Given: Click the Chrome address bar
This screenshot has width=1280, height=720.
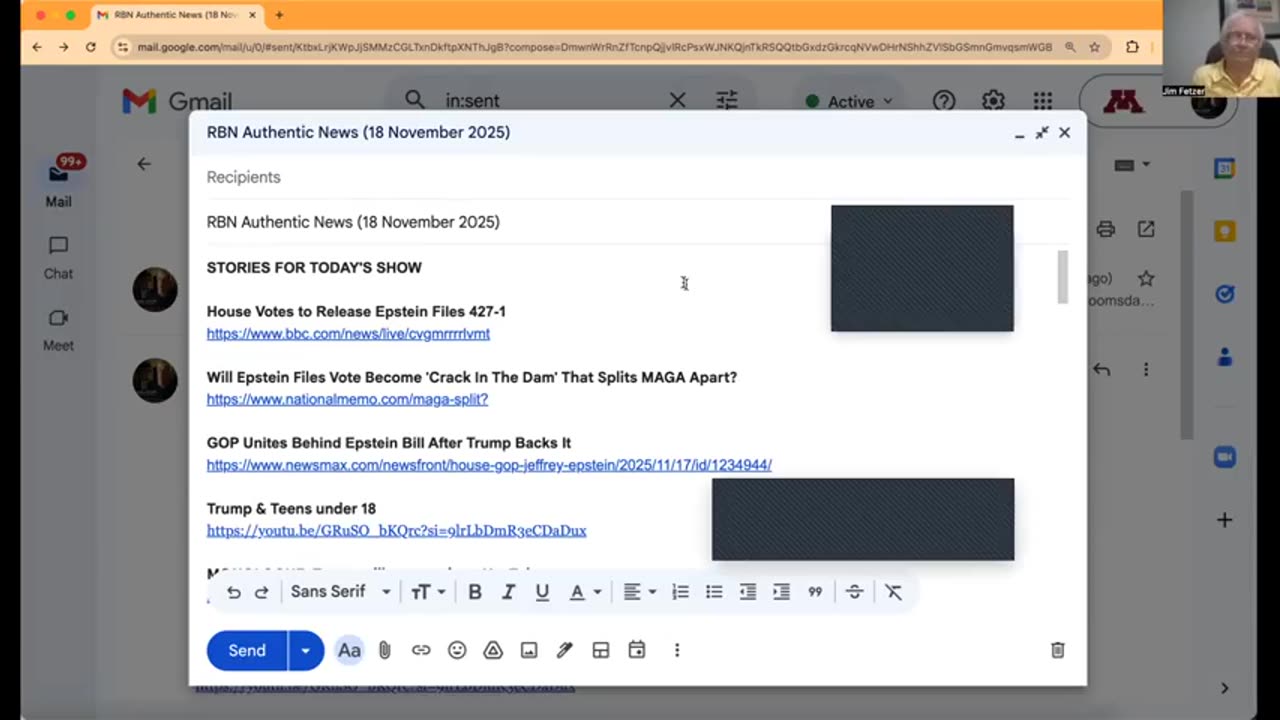Looking at the screenshot, I should click(595, 47).
